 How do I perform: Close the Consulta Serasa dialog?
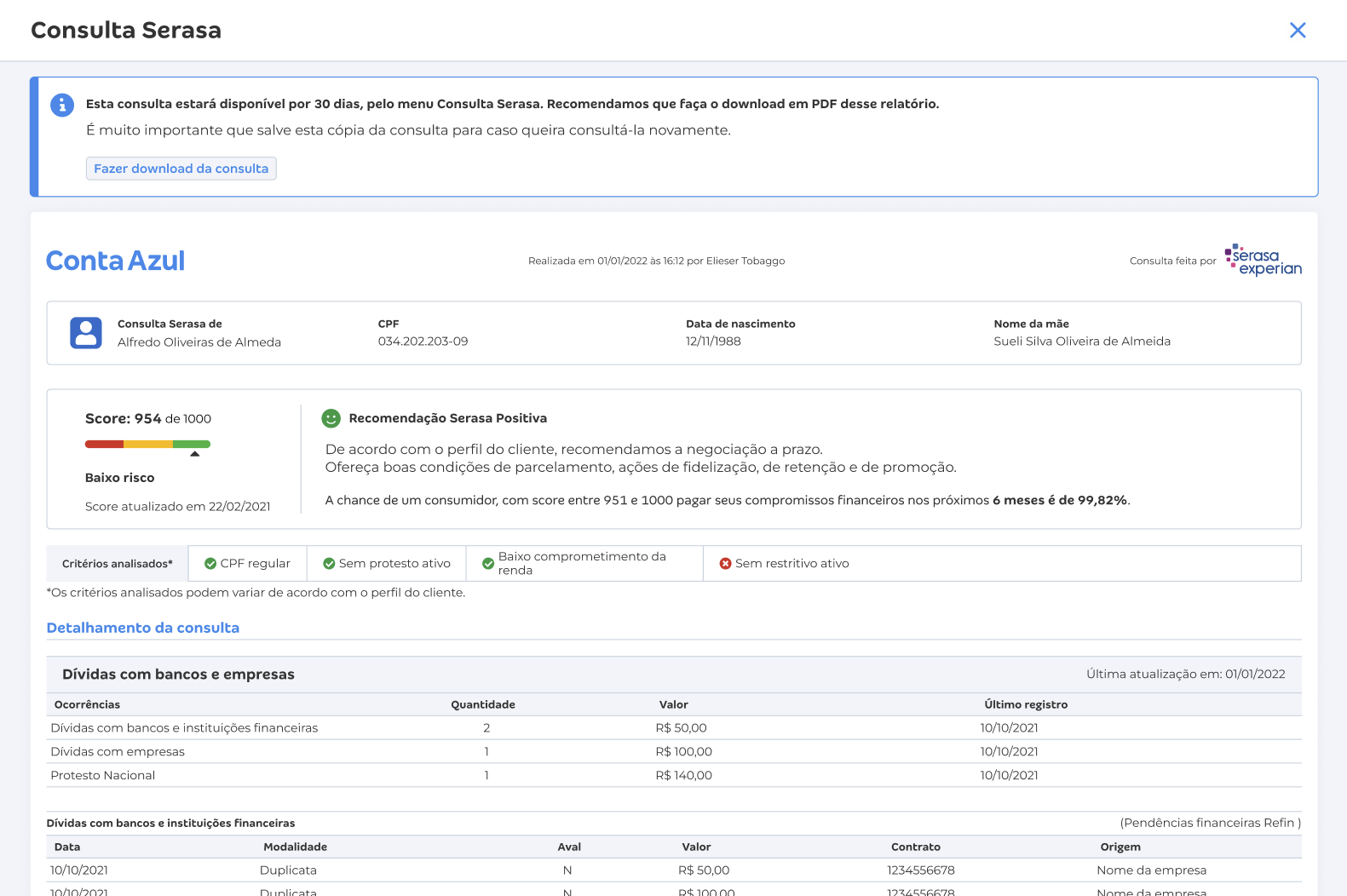(1298, 31)
